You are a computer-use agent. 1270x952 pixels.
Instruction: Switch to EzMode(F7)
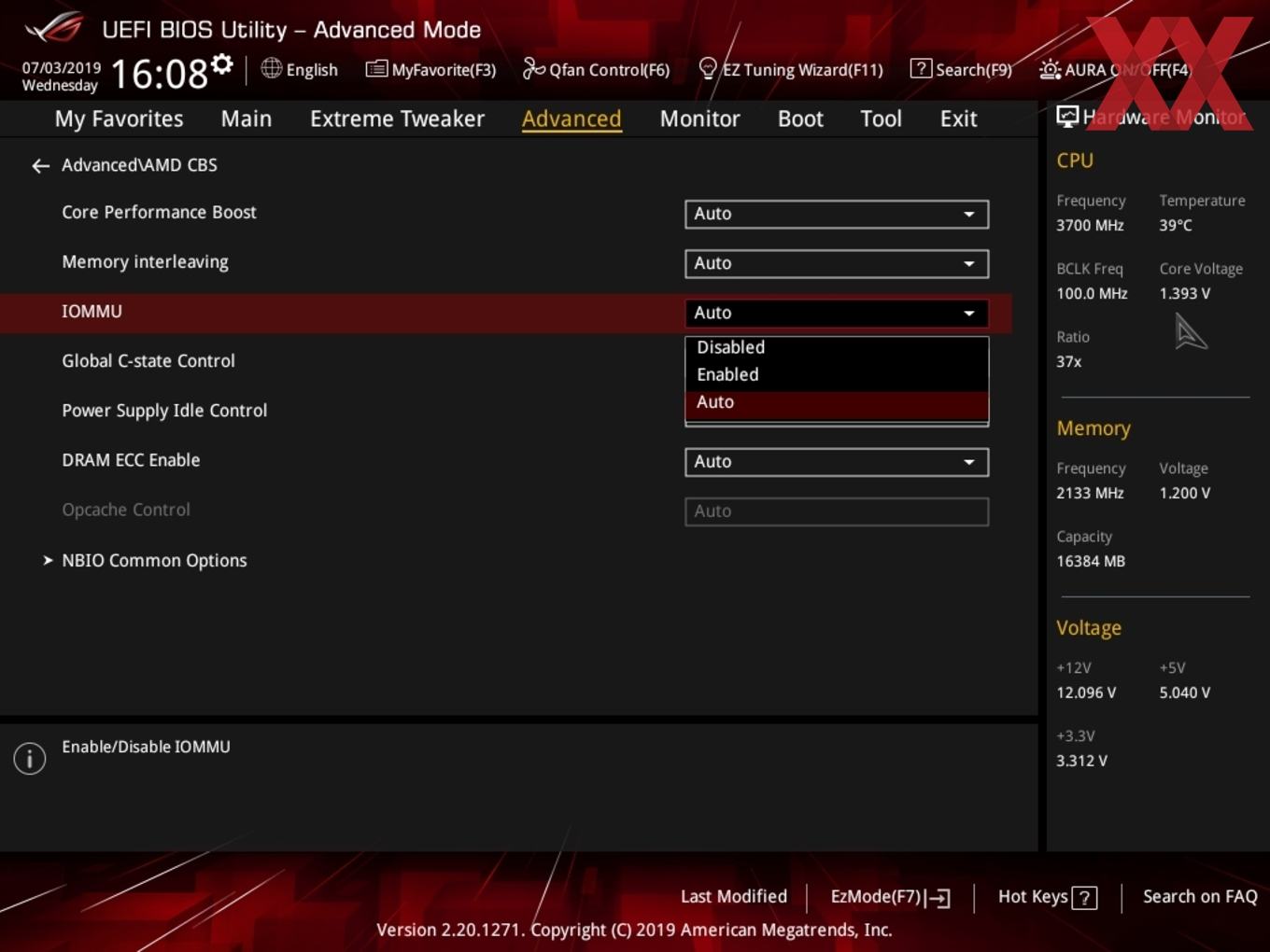coord(890,897)
